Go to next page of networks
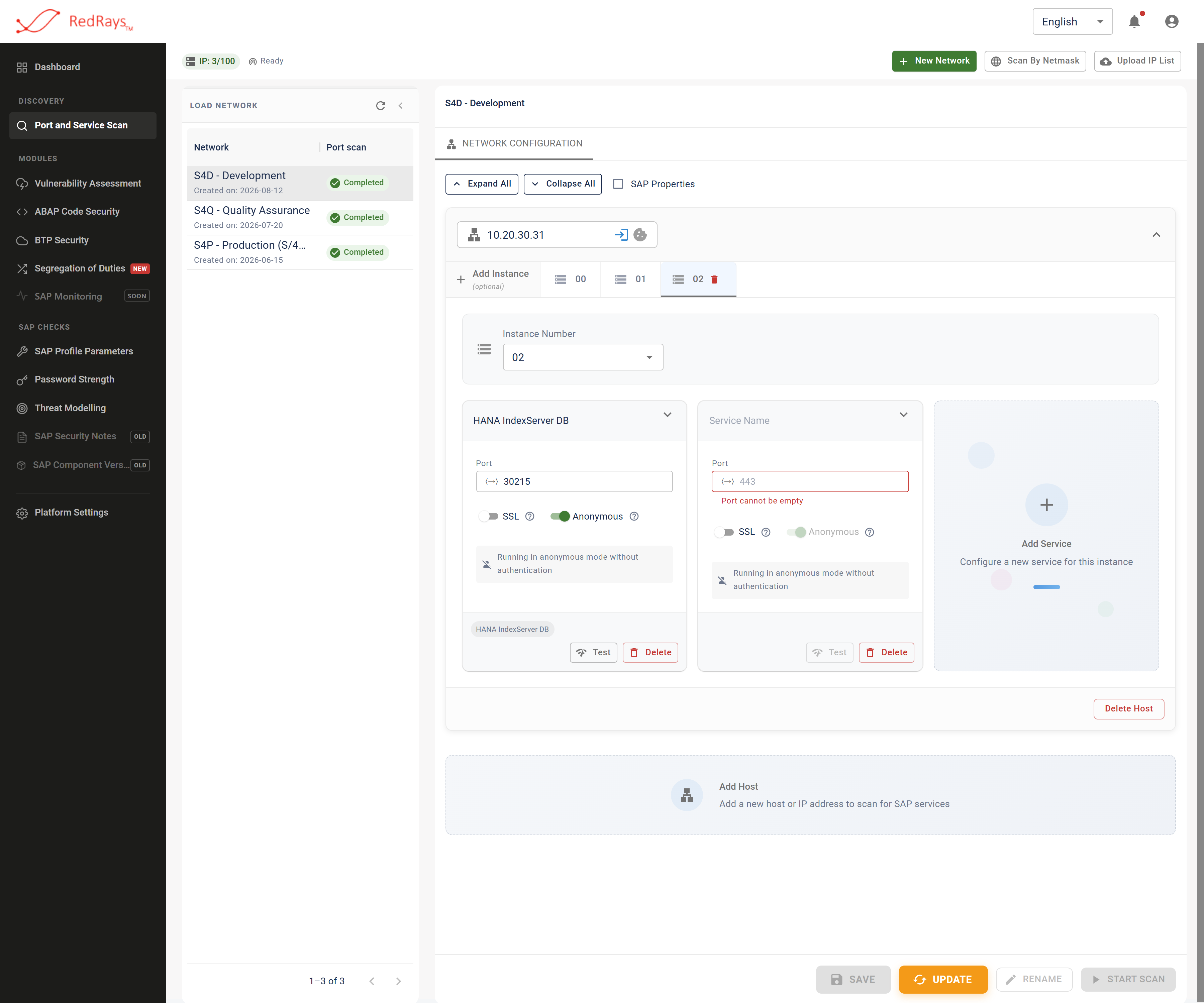The image size is (1204, 1003). [x=398, y=981]
